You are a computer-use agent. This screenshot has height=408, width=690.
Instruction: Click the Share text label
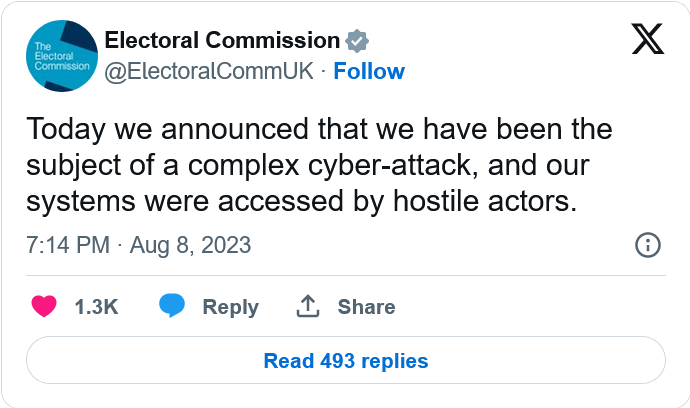tap(366, 307)
